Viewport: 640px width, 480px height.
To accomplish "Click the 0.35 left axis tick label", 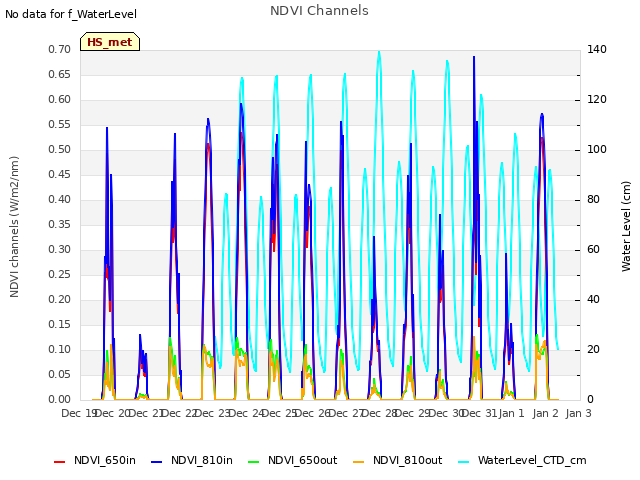I will tap(59, 224).
